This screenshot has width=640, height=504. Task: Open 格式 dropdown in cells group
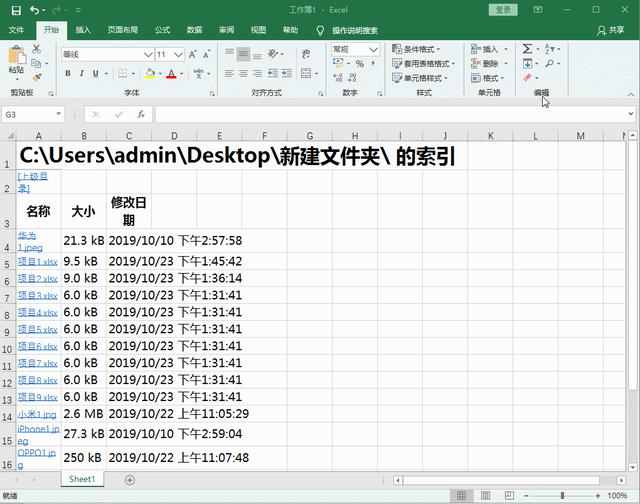[487, 78]
